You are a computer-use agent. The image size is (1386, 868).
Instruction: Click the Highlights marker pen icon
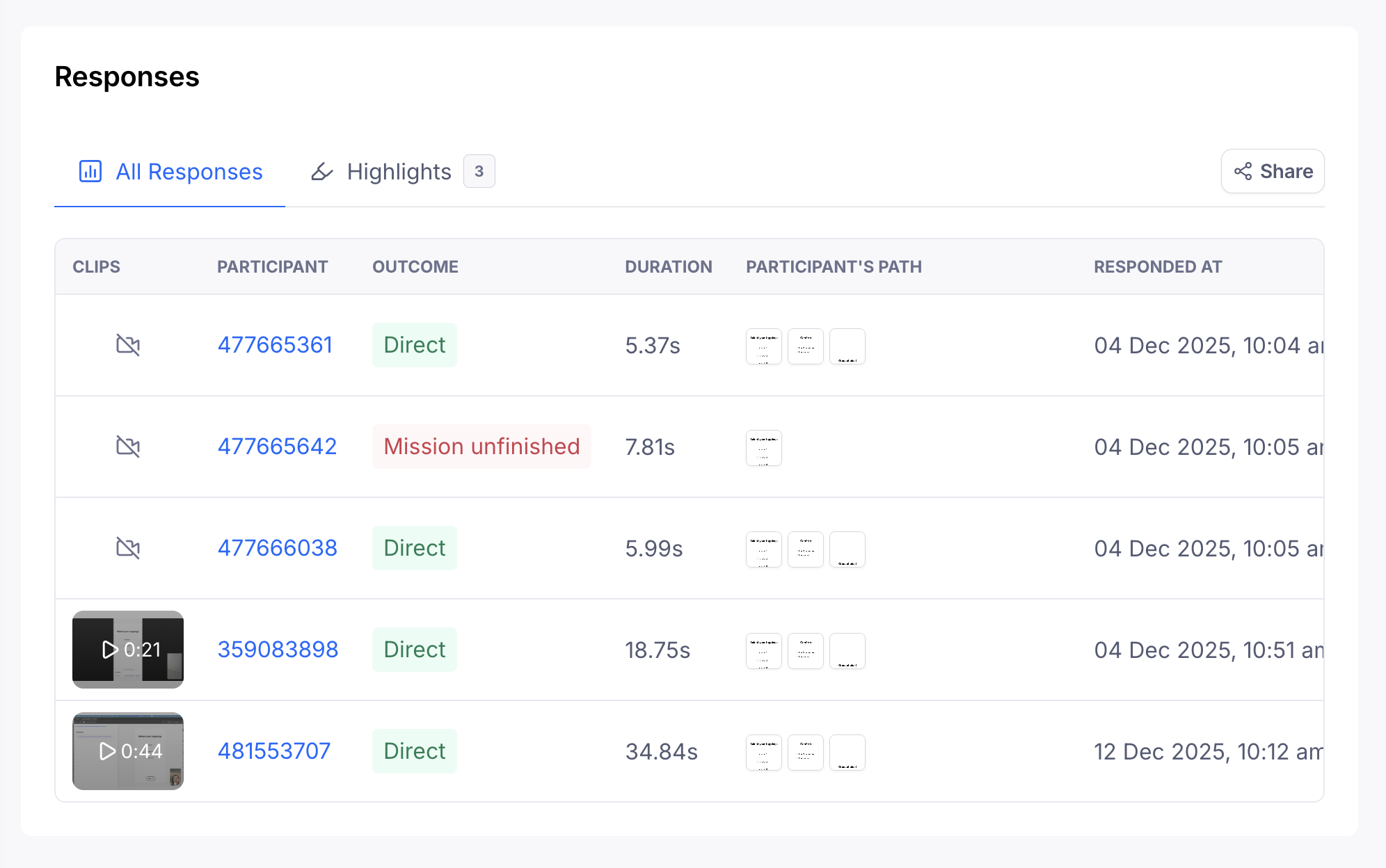point(321,171)
